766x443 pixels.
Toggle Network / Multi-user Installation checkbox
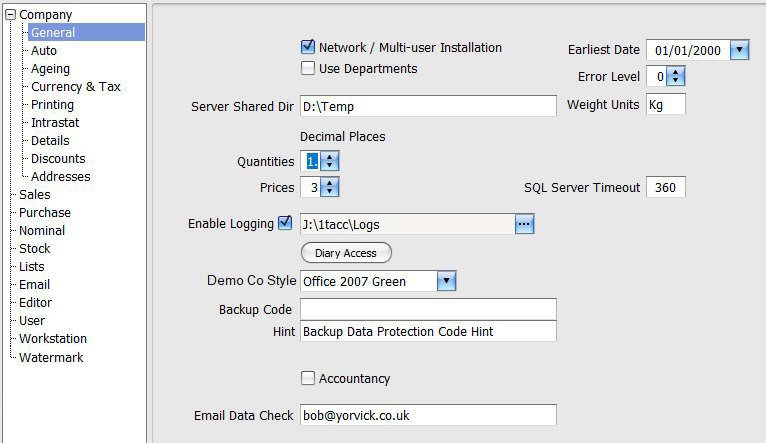click(x=308, y=47)
